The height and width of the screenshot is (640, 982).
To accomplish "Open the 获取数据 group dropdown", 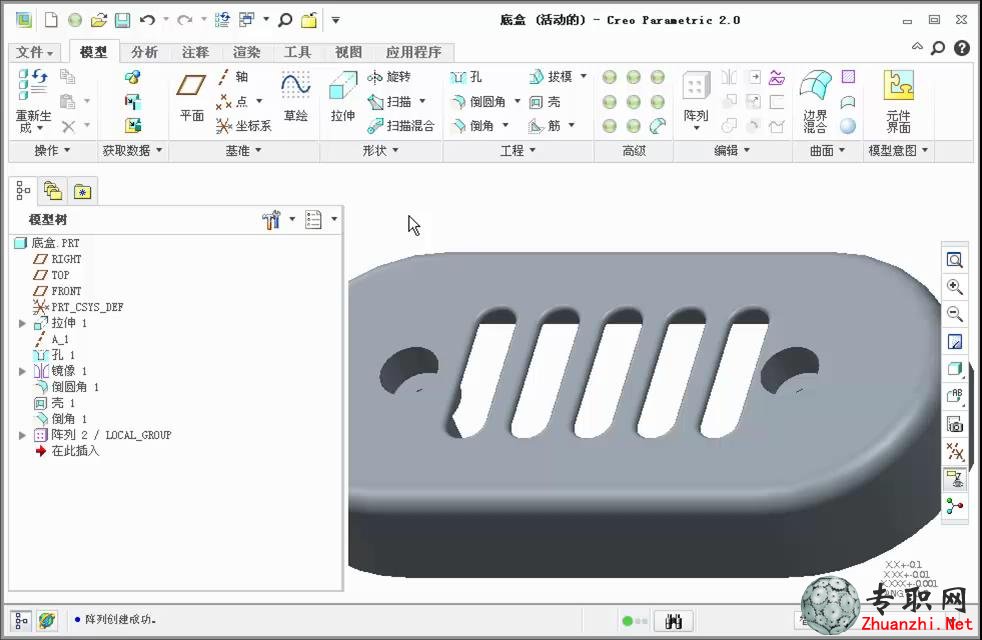I will 133,151.
